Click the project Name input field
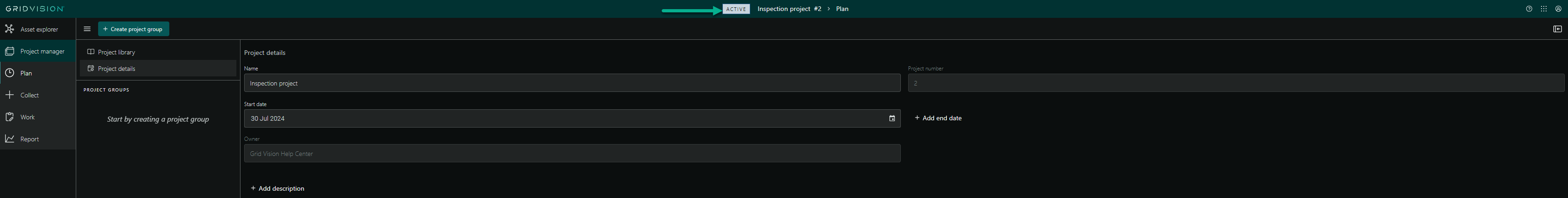 click(x=571, y=83)
